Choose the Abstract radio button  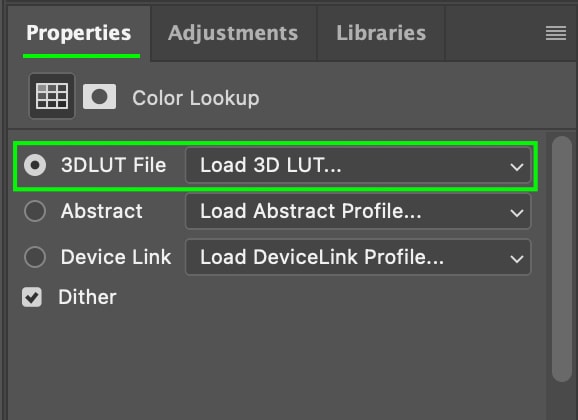[x=35, y=211]
